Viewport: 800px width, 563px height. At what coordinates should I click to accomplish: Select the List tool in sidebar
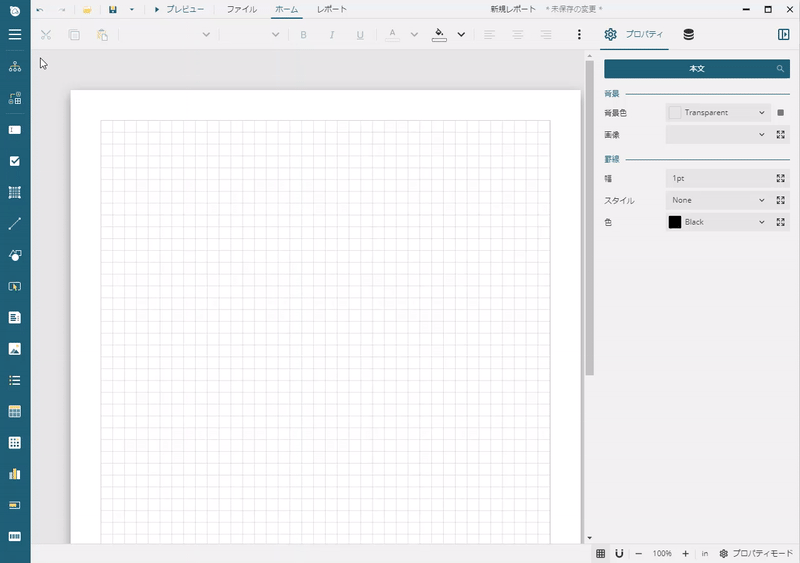click(15, 380)
